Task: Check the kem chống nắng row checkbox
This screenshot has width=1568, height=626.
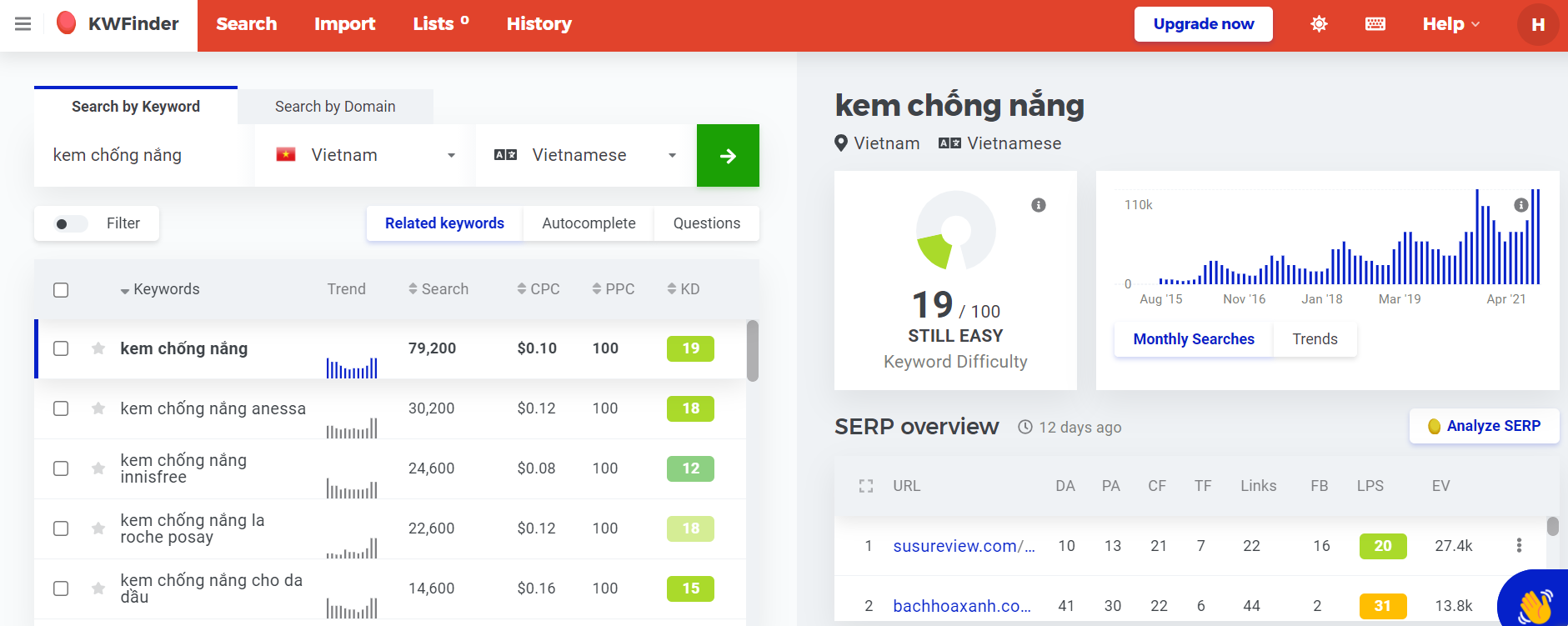Action: pyautogui.click(x=61, y=348)
